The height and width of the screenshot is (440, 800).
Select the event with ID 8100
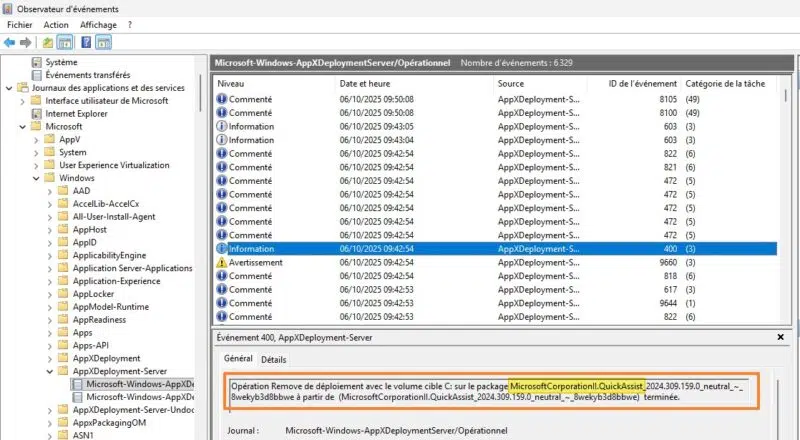(495, 113)
